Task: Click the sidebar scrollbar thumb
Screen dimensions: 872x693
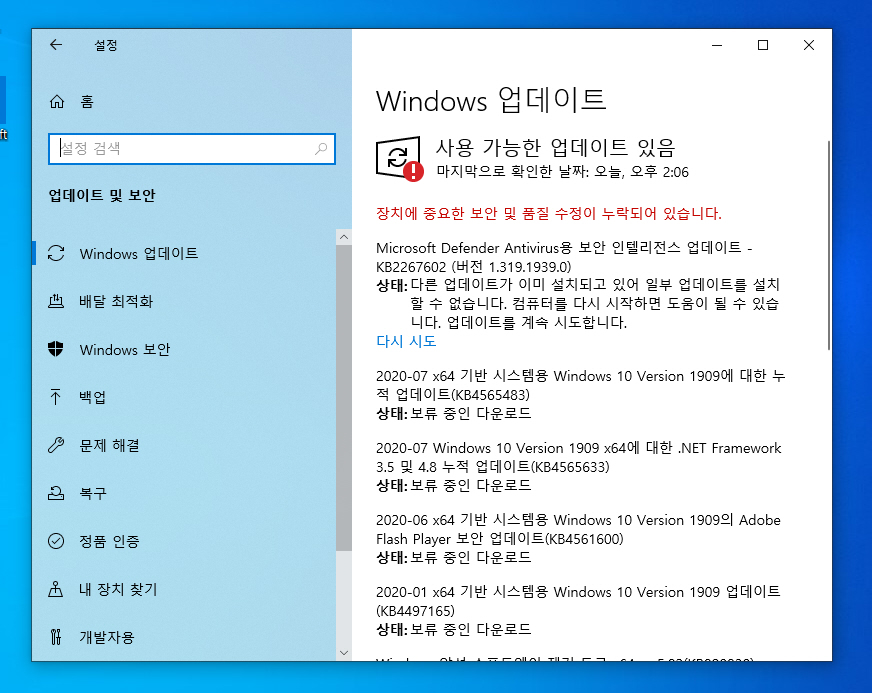Action: [344, 398]
